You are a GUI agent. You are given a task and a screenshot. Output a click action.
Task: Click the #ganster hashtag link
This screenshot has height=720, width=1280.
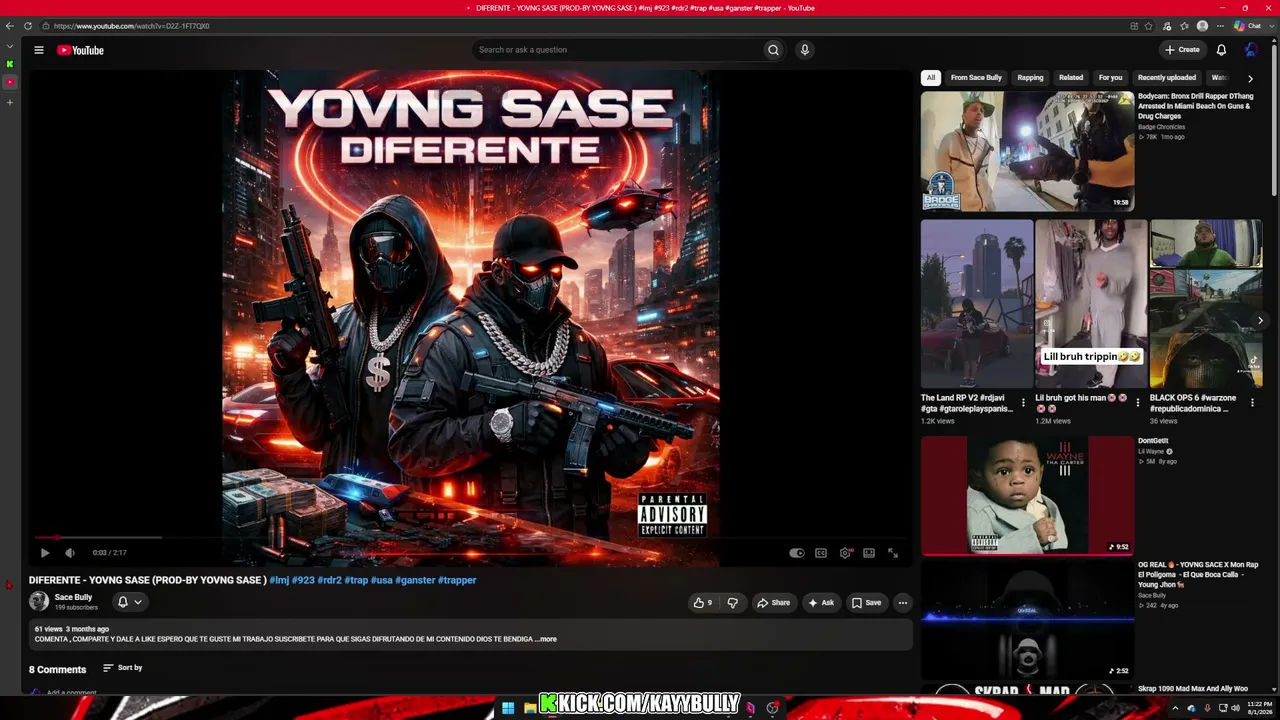coord(415,580)
